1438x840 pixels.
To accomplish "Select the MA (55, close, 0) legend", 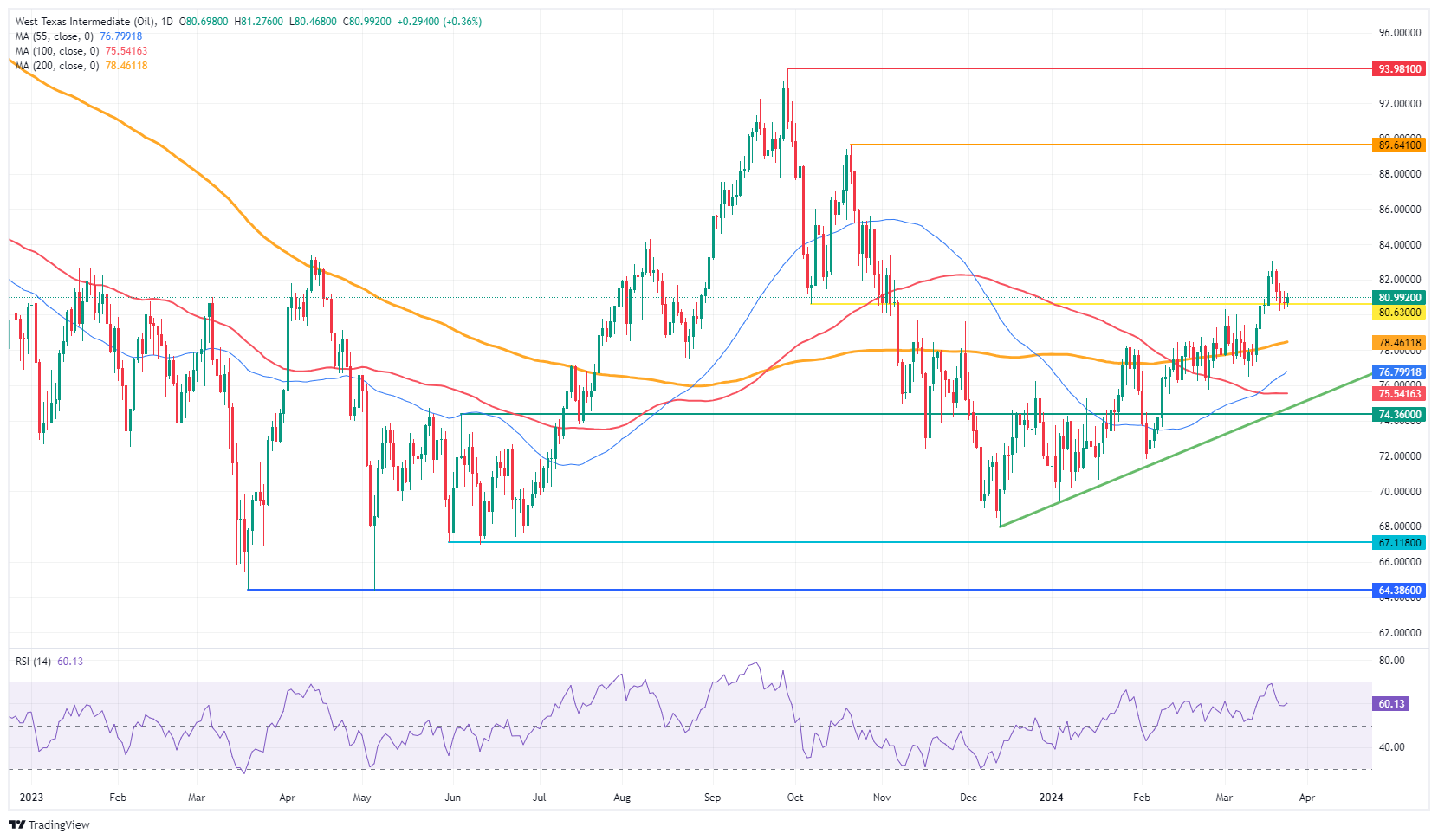I will coord(54,36).
